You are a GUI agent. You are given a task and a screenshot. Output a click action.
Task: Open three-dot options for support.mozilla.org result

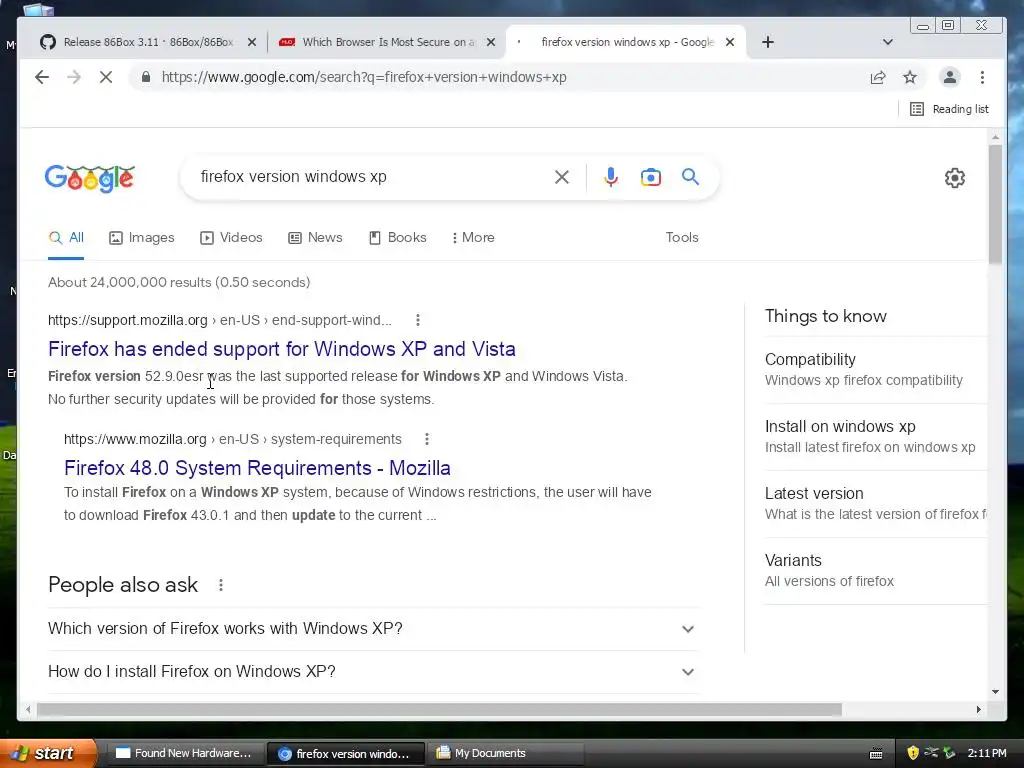(418, 320)
